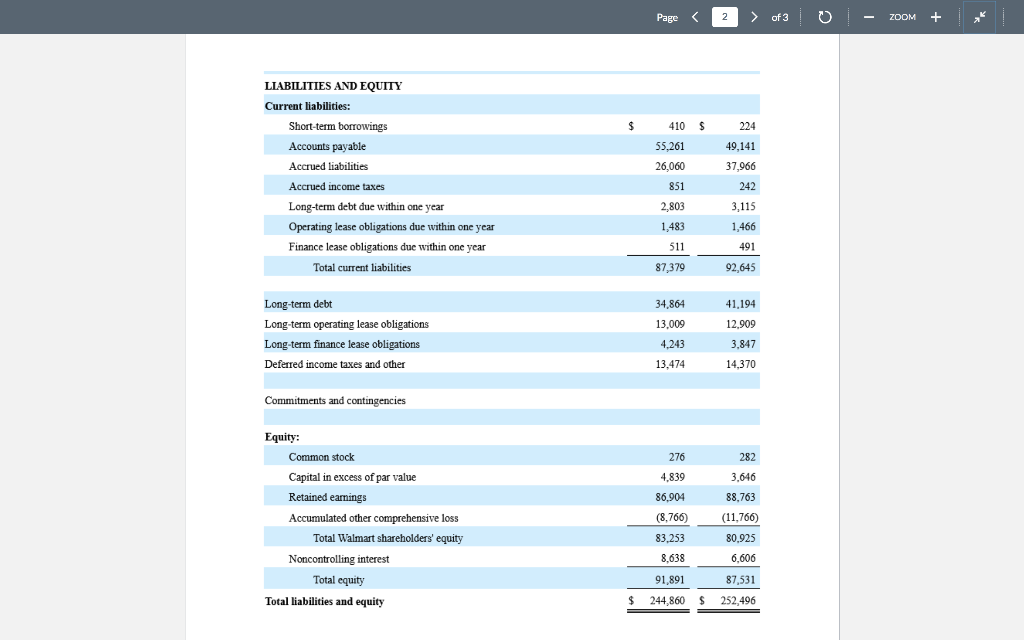The width and height of the screenshot is (1024, 640).
Task: Click the Accounts payable line item
Action: 326,146
